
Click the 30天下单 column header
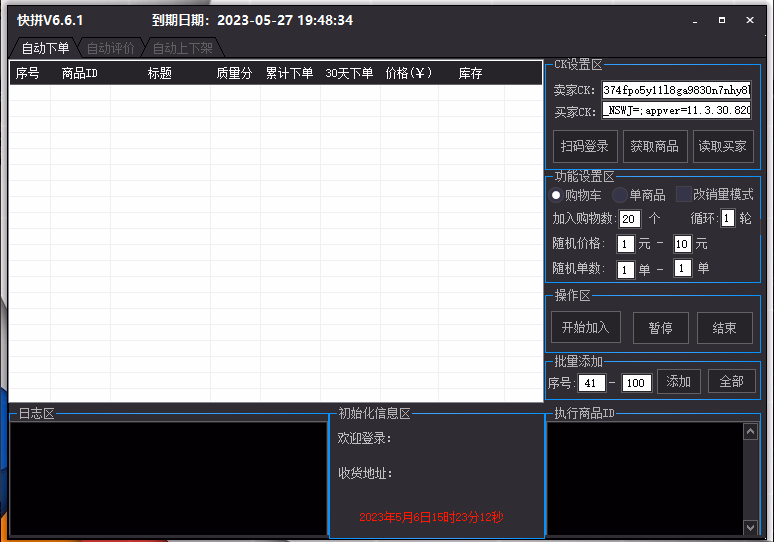tap(349, 74)
